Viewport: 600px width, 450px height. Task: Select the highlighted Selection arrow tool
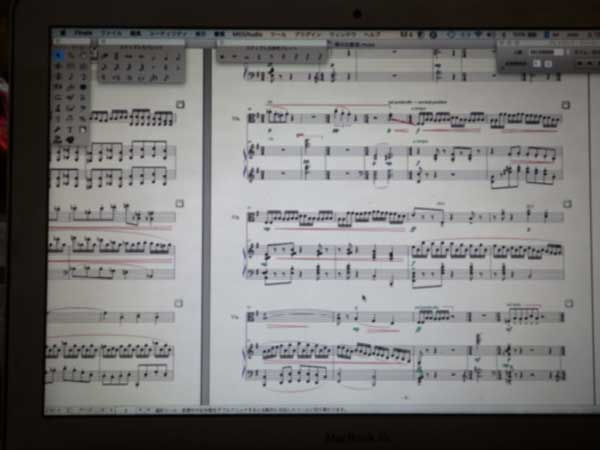[58, 56]
